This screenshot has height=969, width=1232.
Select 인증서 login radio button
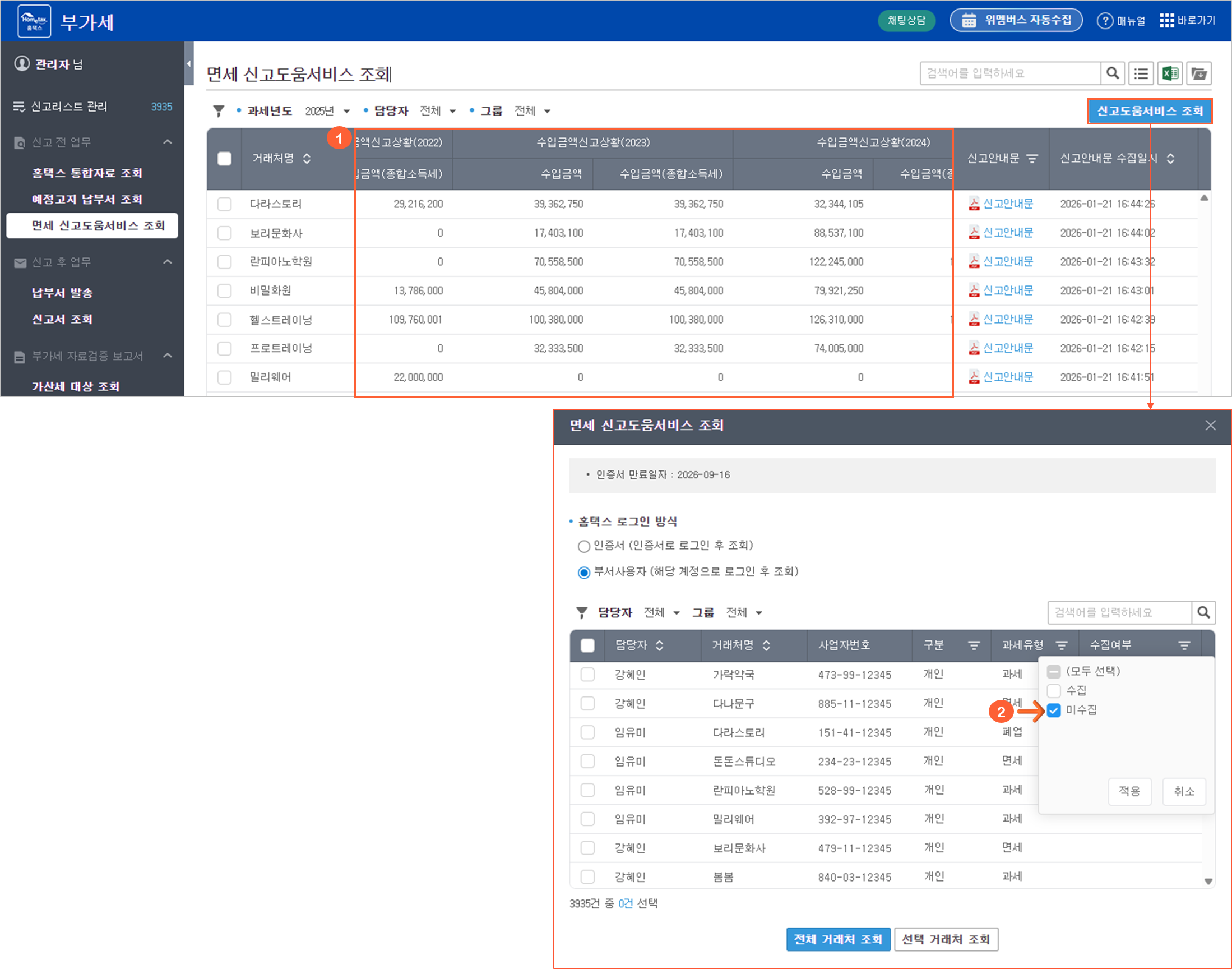[x=583, y=546]
